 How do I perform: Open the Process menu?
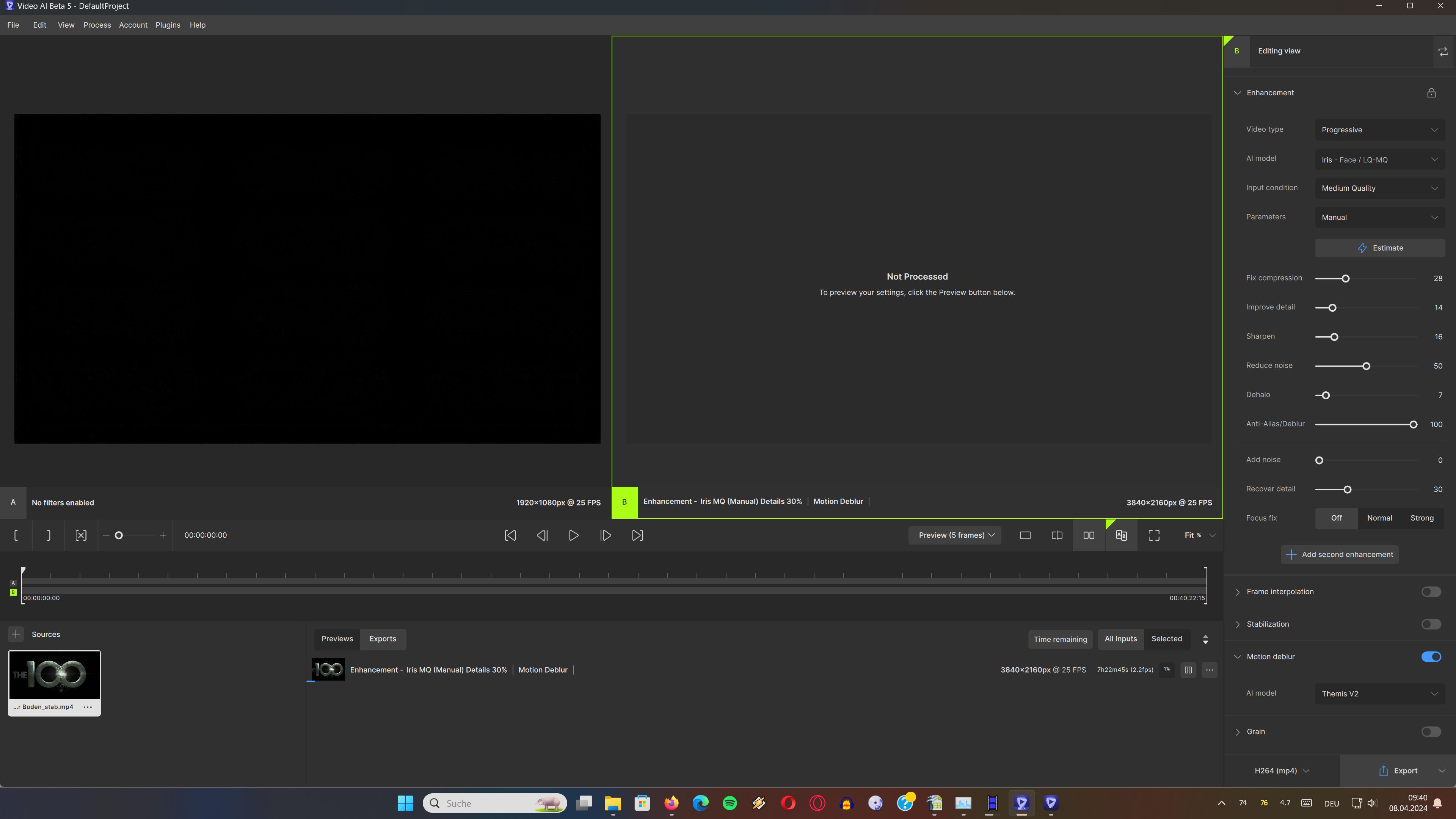pos(97,25)
